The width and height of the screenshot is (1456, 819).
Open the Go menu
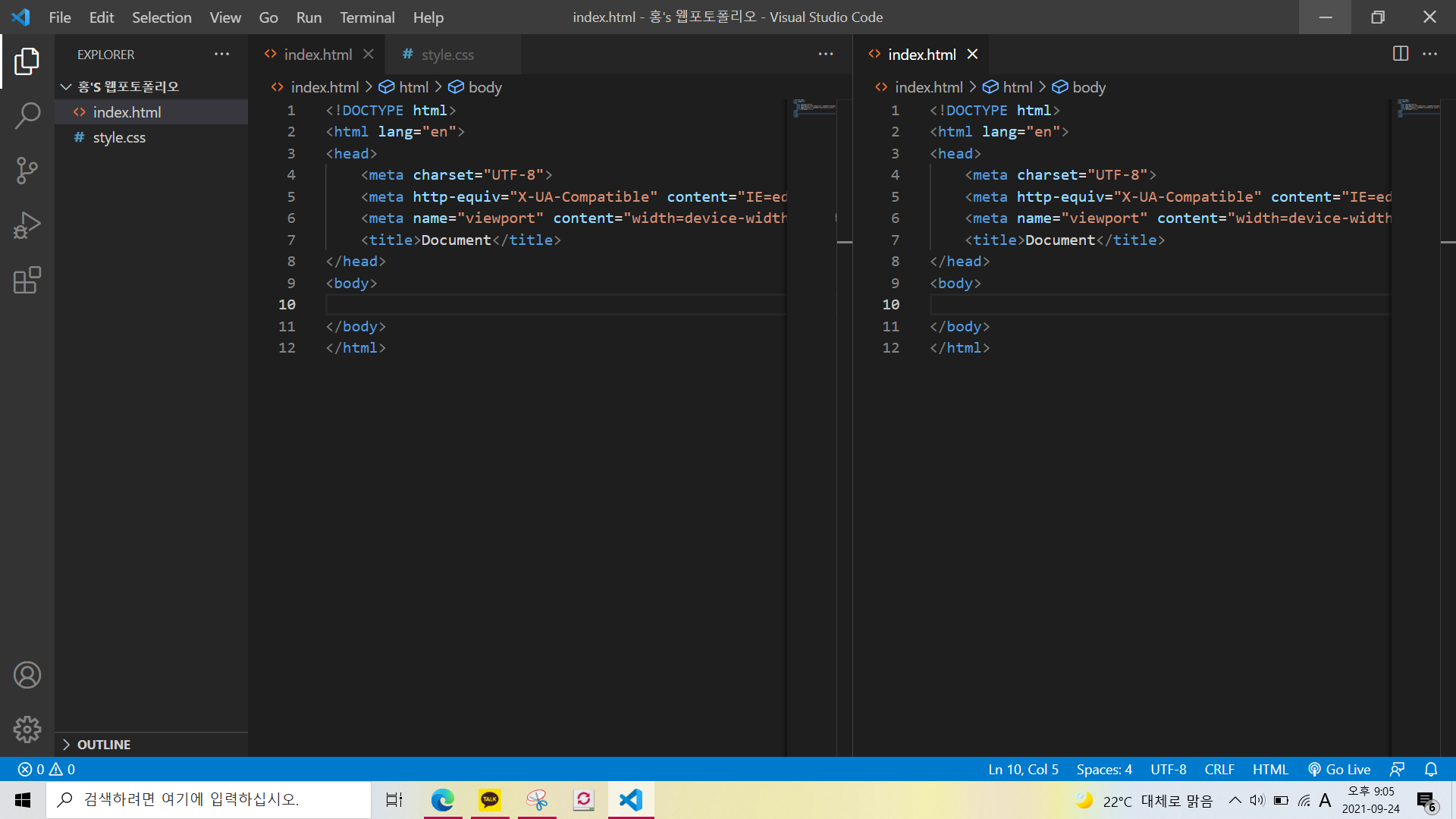click(268, 17)
